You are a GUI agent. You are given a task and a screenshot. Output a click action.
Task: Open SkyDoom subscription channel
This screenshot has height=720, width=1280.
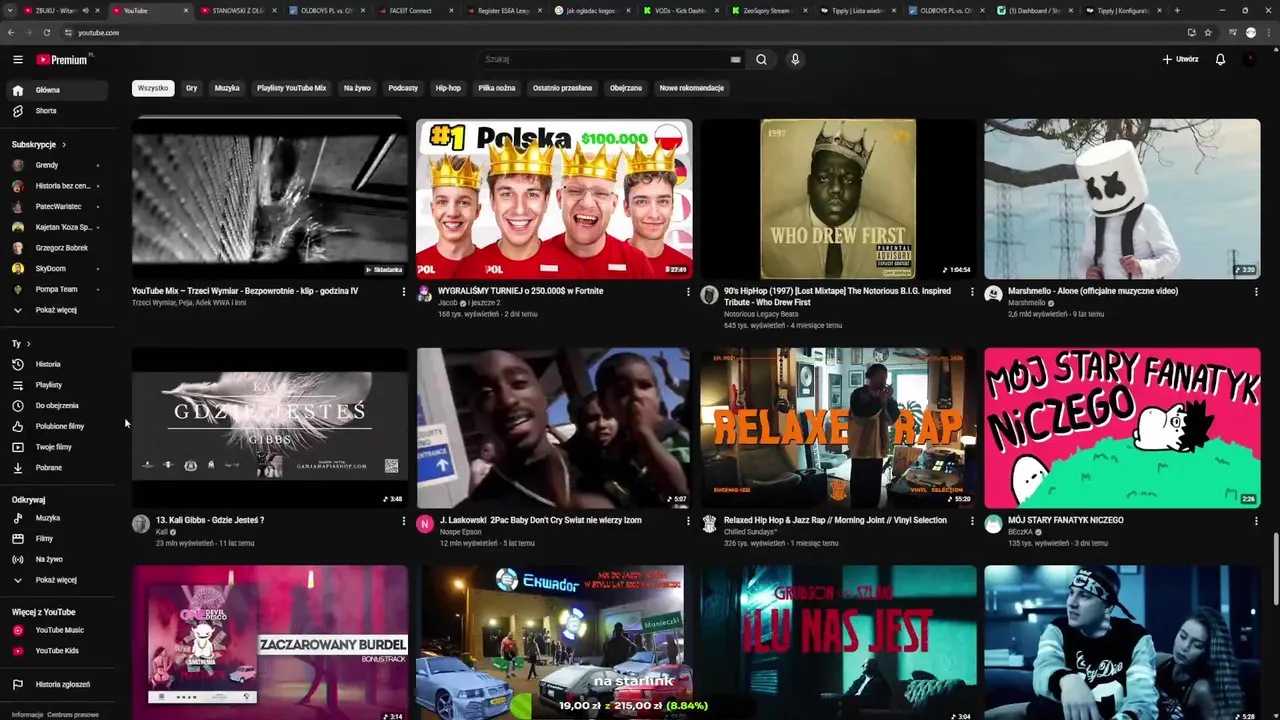(x=56, y=269)
